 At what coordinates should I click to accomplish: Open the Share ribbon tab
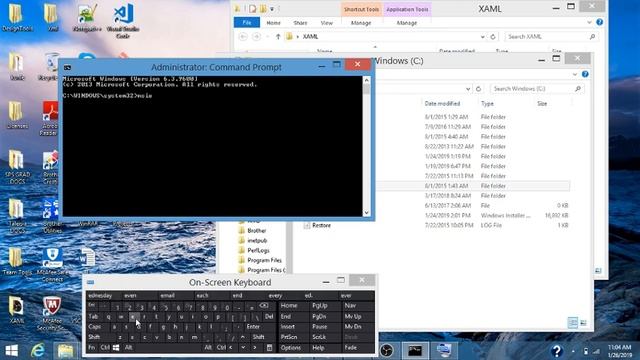[300, 23]
